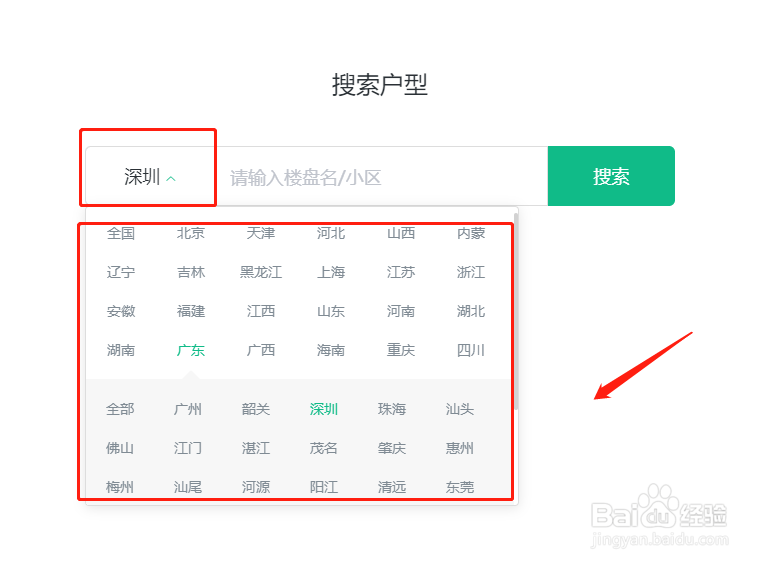Pick 河南 province
The height and width of the screenshot is (566, 771).
(401, 311)
